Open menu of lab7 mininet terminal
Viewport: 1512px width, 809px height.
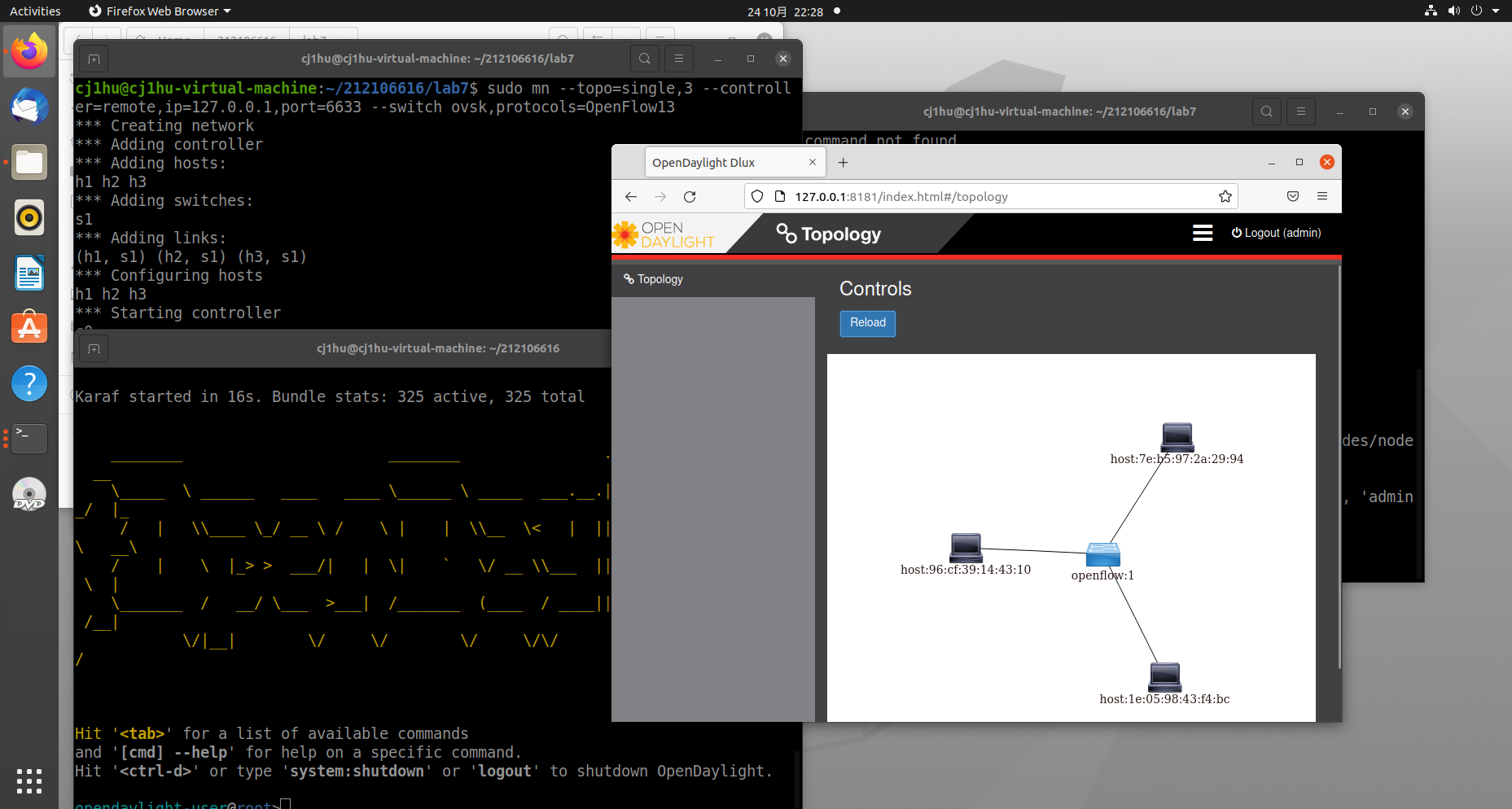(x=679, y=59)
